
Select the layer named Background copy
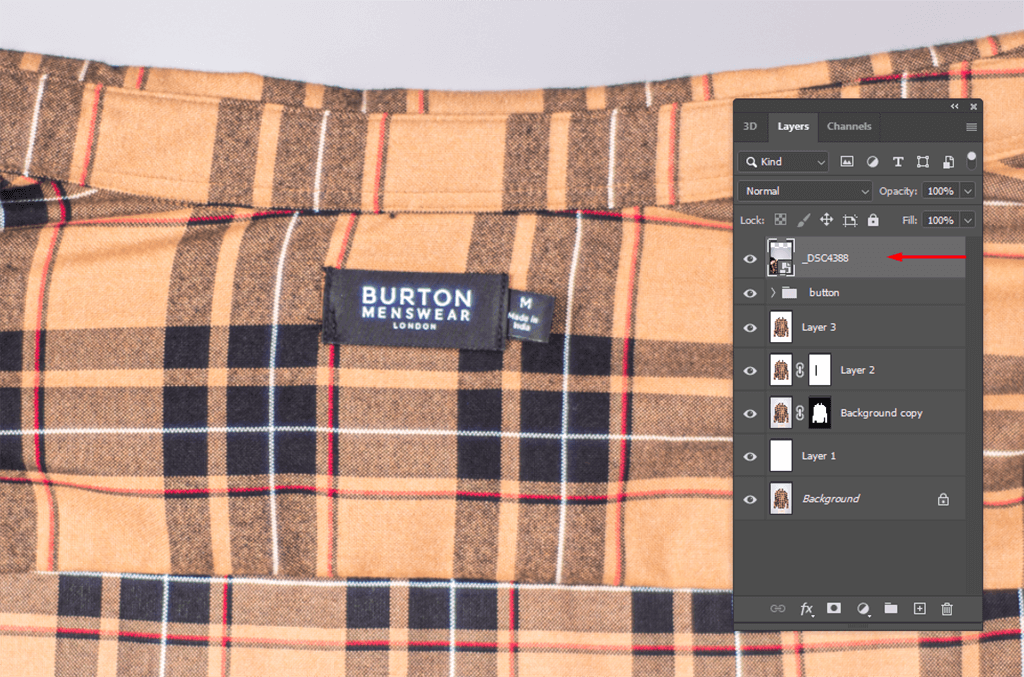pyautogui.click(x=881, y=413)
